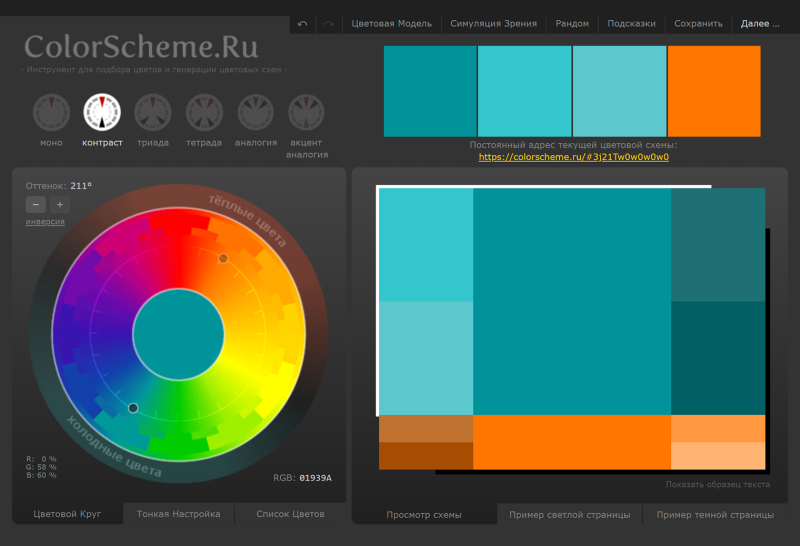The width and height of the screenshot is (800, 546).
Task: Switch to the Список Цветов tab
Action: (290, 514)
